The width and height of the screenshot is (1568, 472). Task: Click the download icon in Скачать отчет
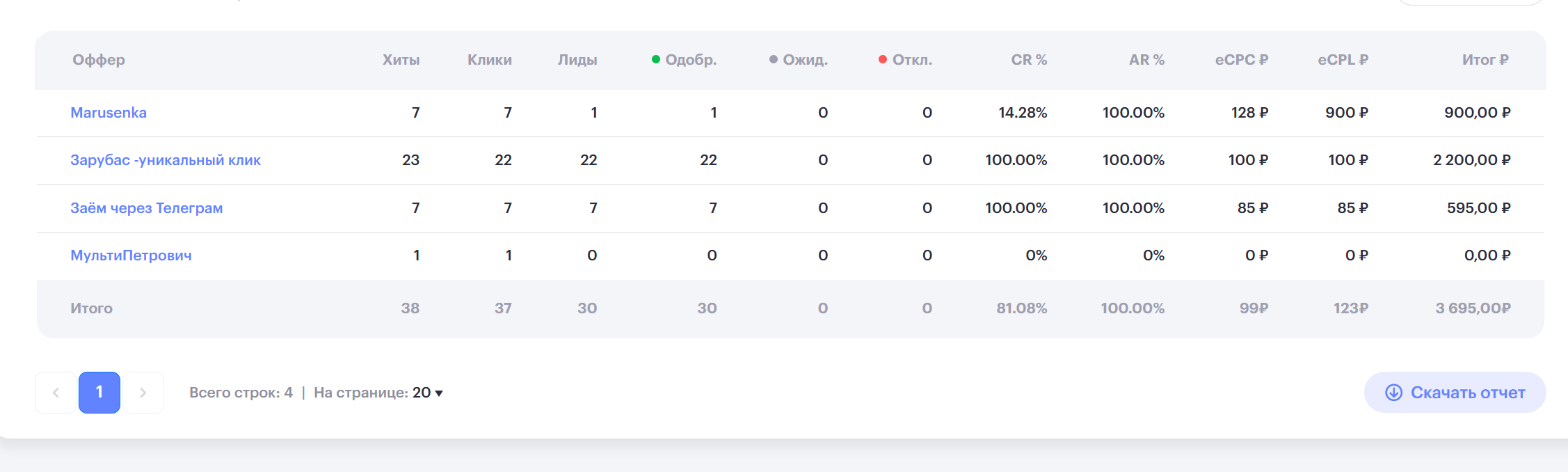click(1393, 393)
